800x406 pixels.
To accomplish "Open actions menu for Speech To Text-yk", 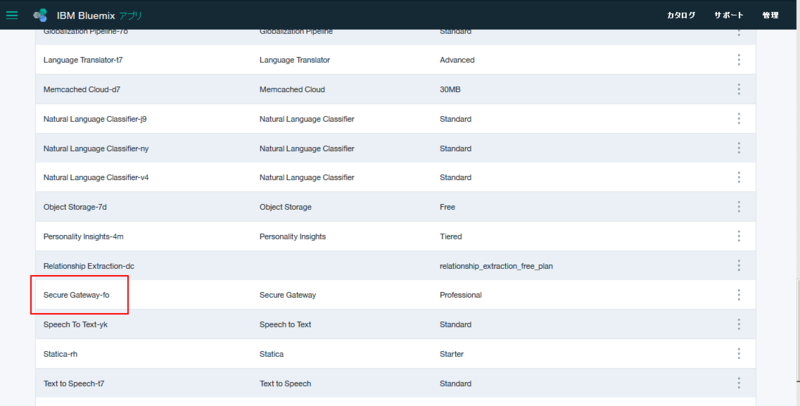I will (738, 324).
